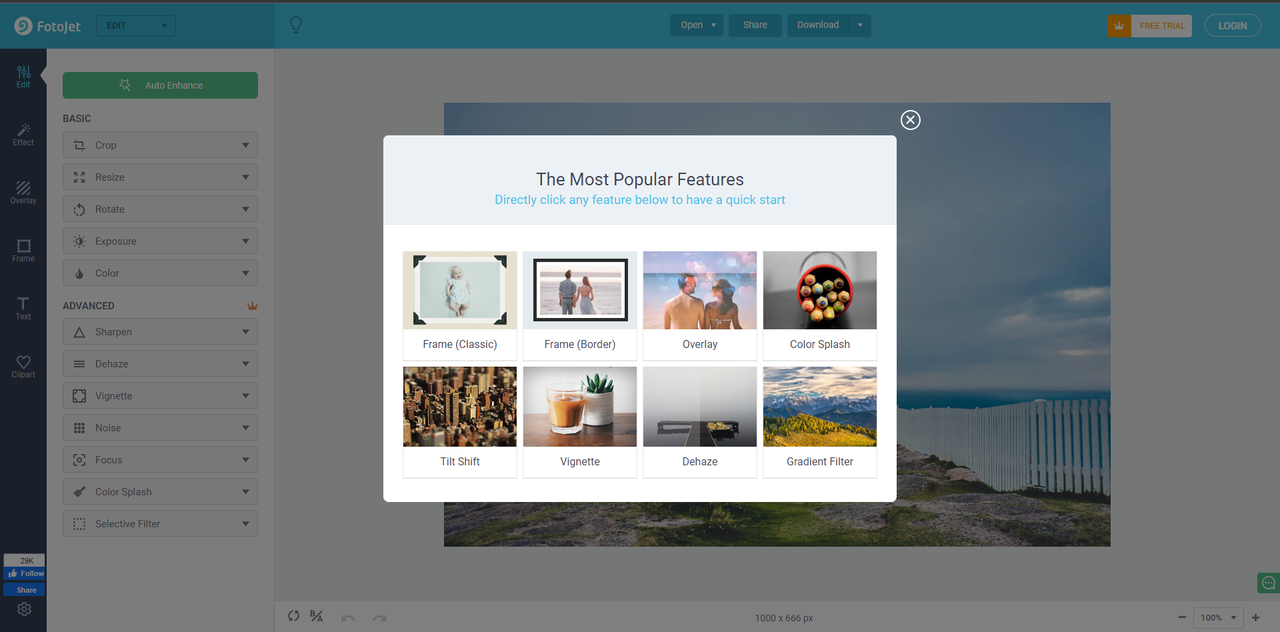
Task: Open the Download arrow dropdown
Action: pyautogui.click(x=860, y=25)
